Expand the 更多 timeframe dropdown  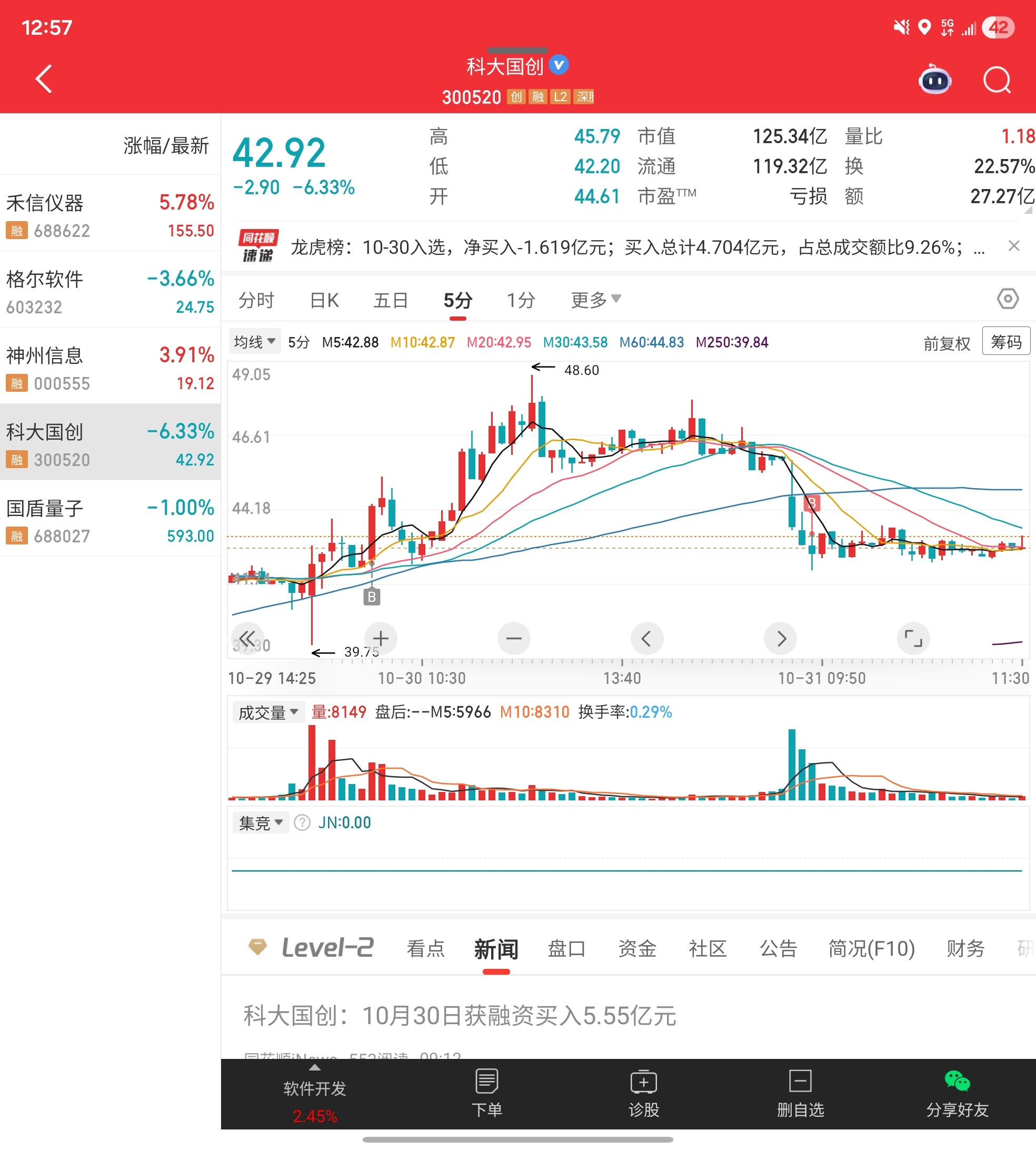(595, 300)
